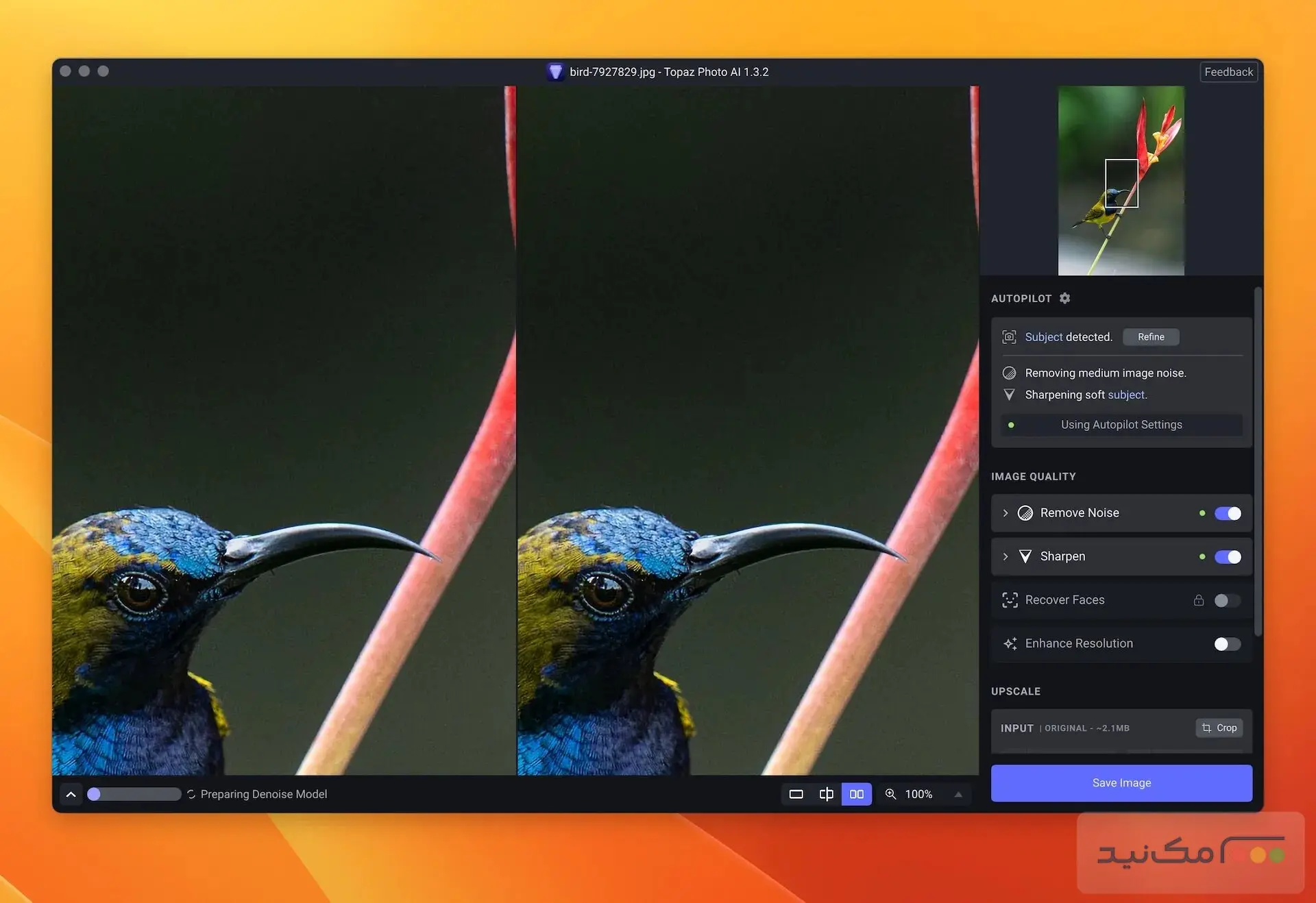Viewport: 1316px width, 903px height.
Task: Expand the Sharpen settings chevron
Action: point(1006,556)
